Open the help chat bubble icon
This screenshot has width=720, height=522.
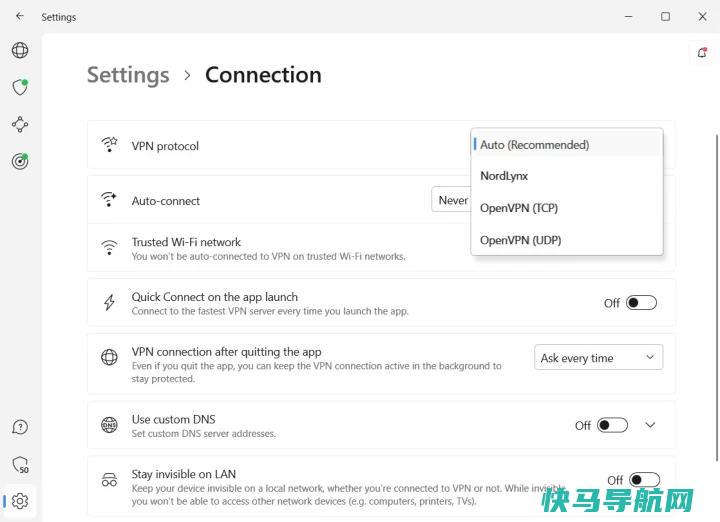(20, 427)
